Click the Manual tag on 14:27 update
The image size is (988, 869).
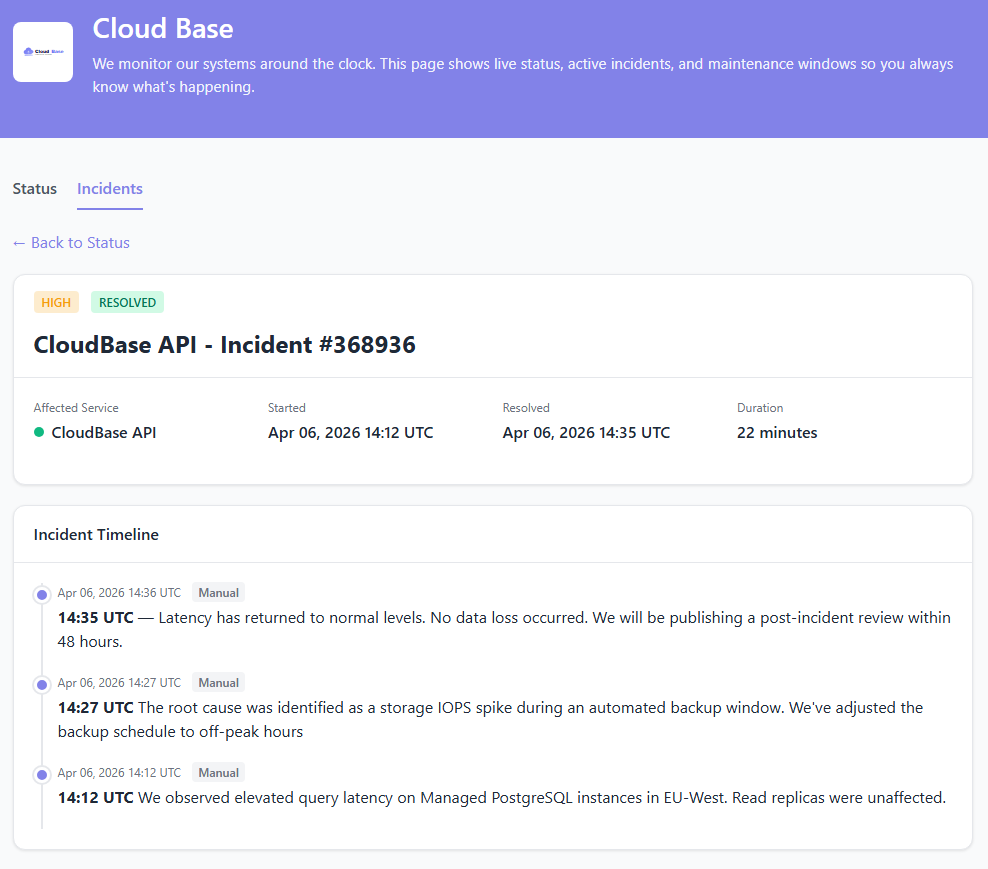[218, 683]
